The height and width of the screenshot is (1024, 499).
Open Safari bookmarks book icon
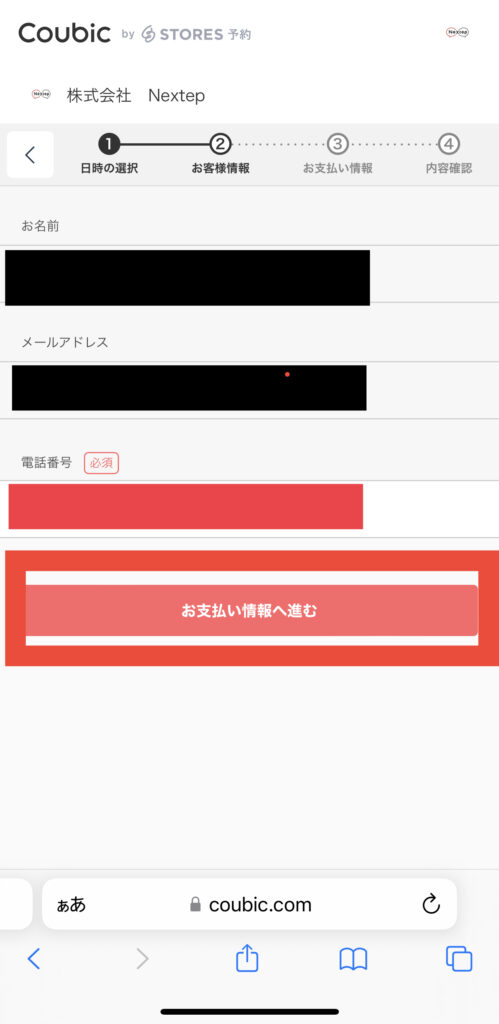pyautogui.click(x=353, y=959)
